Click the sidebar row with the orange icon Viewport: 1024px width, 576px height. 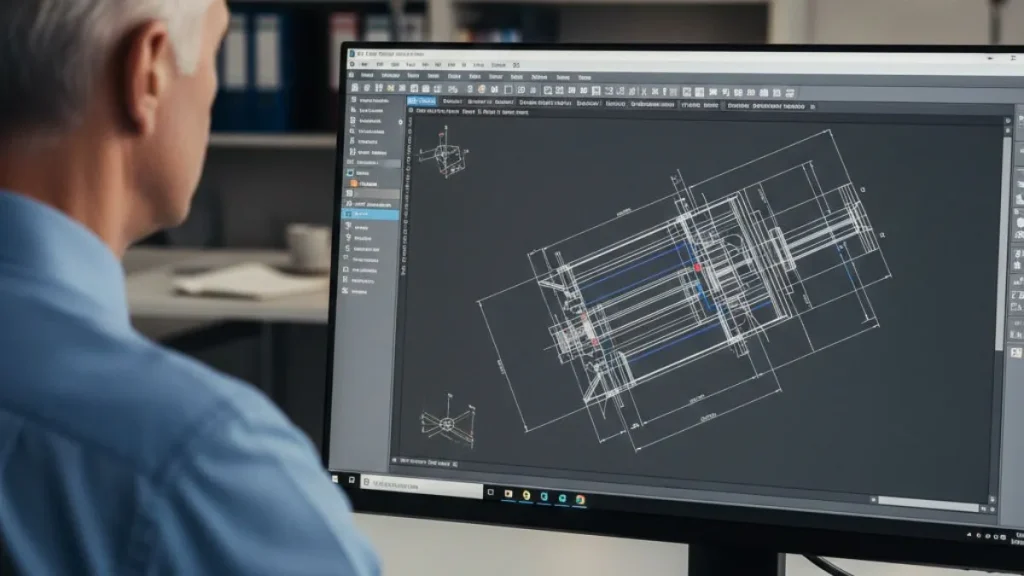pos(371,184)
